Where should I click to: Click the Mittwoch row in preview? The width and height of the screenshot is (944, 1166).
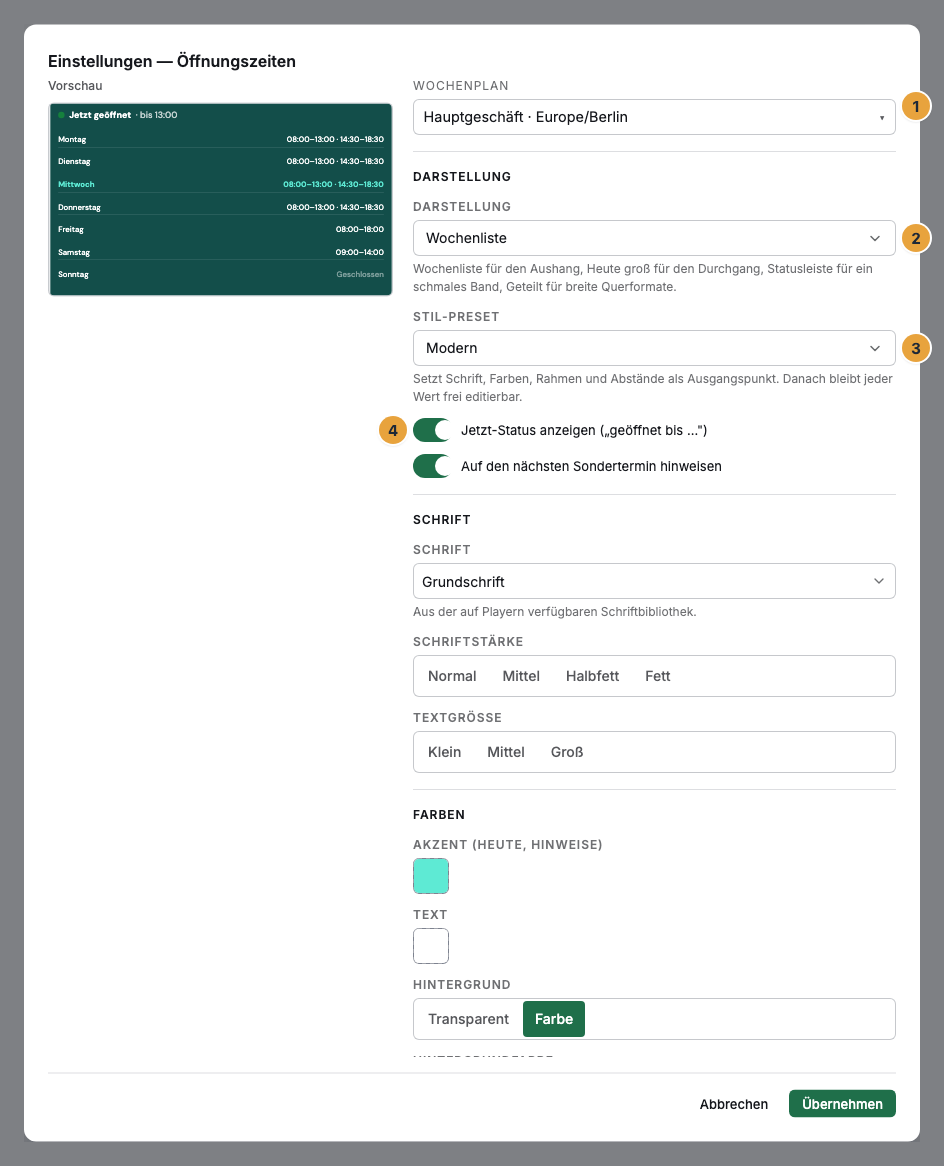coord(221,184)
